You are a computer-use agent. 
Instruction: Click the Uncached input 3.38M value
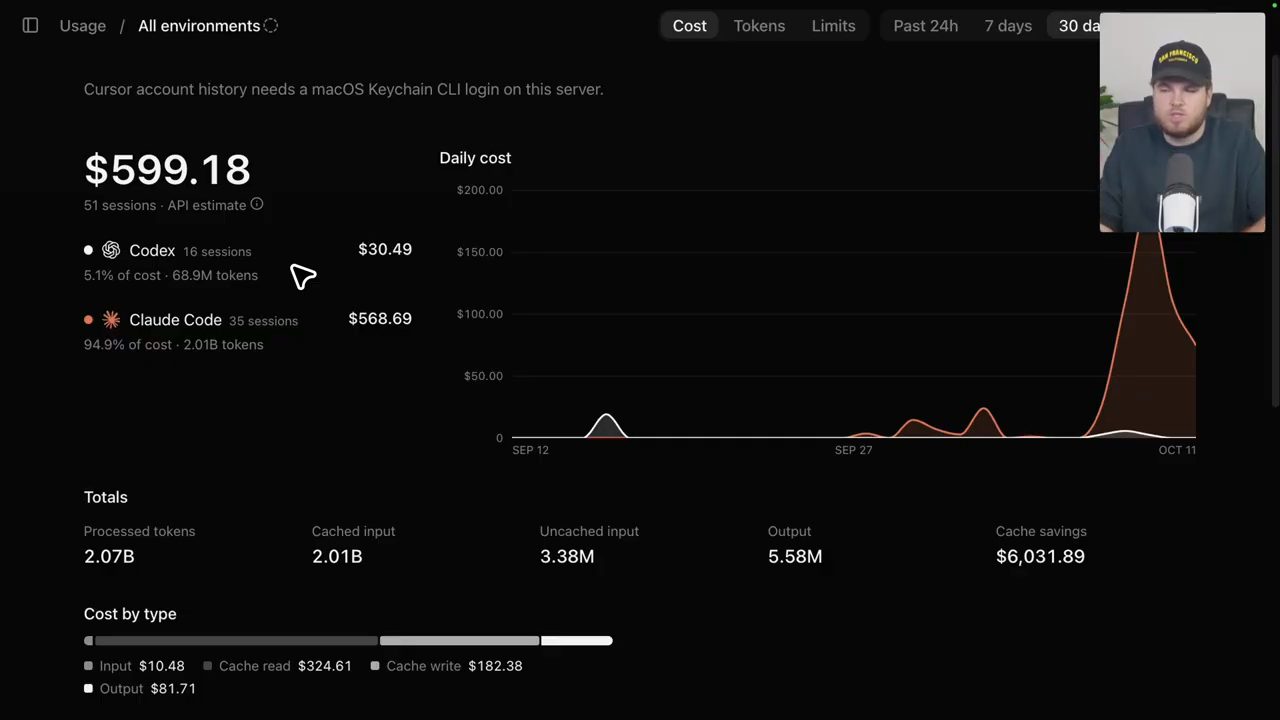[x=567, y=556]
